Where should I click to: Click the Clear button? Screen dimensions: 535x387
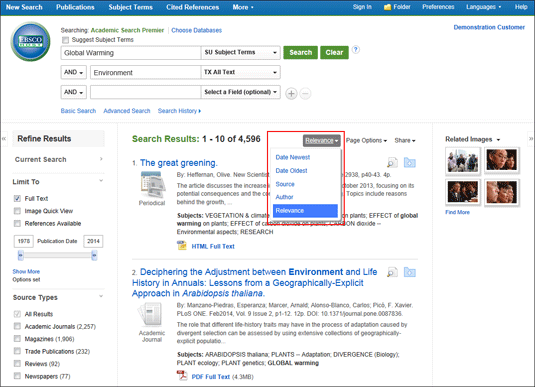[x=334, y=53]
